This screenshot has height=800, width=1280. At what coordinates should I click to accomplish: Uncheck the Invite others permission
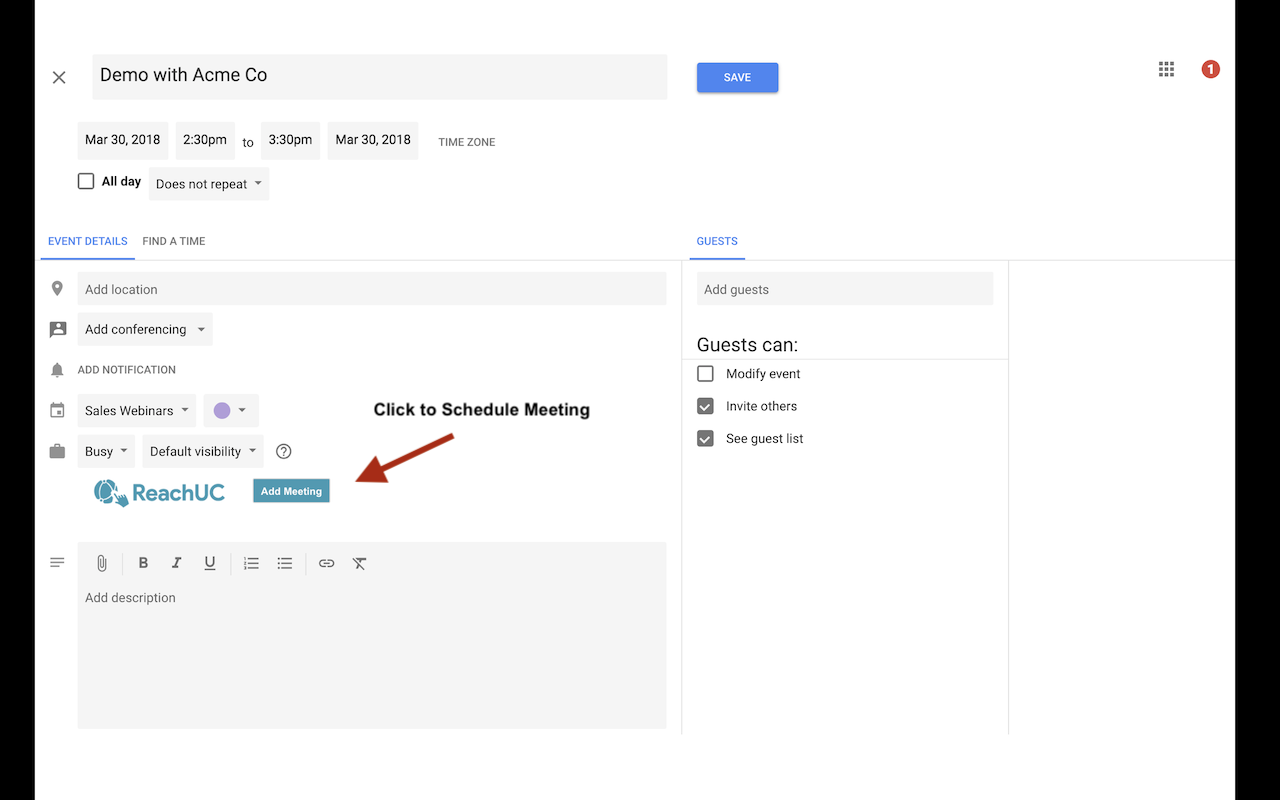point(705,406)
